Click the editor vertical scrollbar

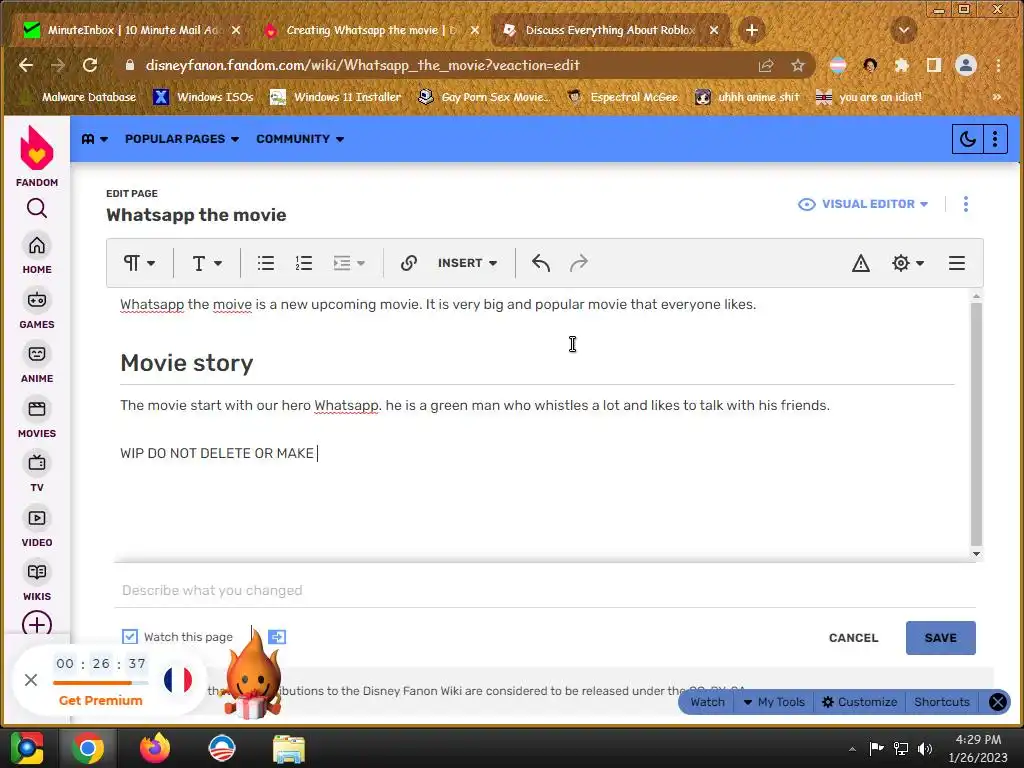(x=976, y=424)
